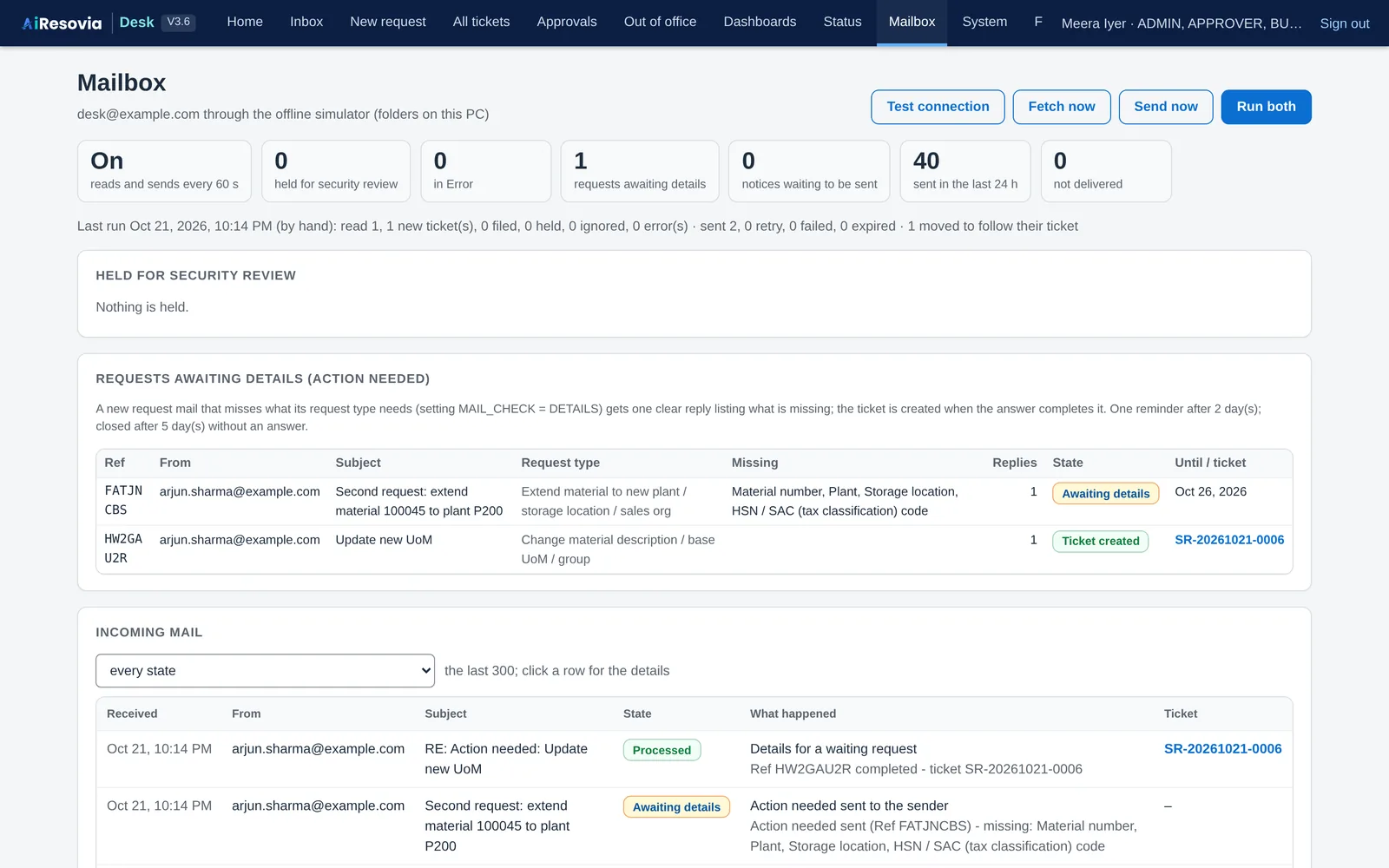The image size is (1389, 868).
Task: Go to the Inbox page
Action: coord(306,22)
